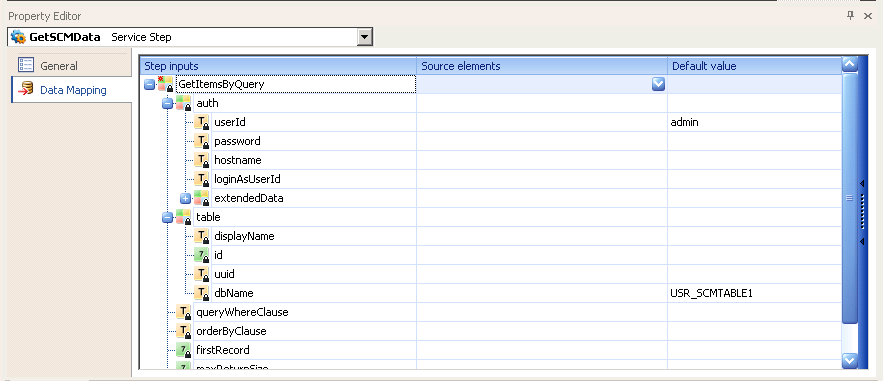The height and width of the screenshot is (381, 883).
Task: Select the Data Mapping tab
Action: point(71,89)
